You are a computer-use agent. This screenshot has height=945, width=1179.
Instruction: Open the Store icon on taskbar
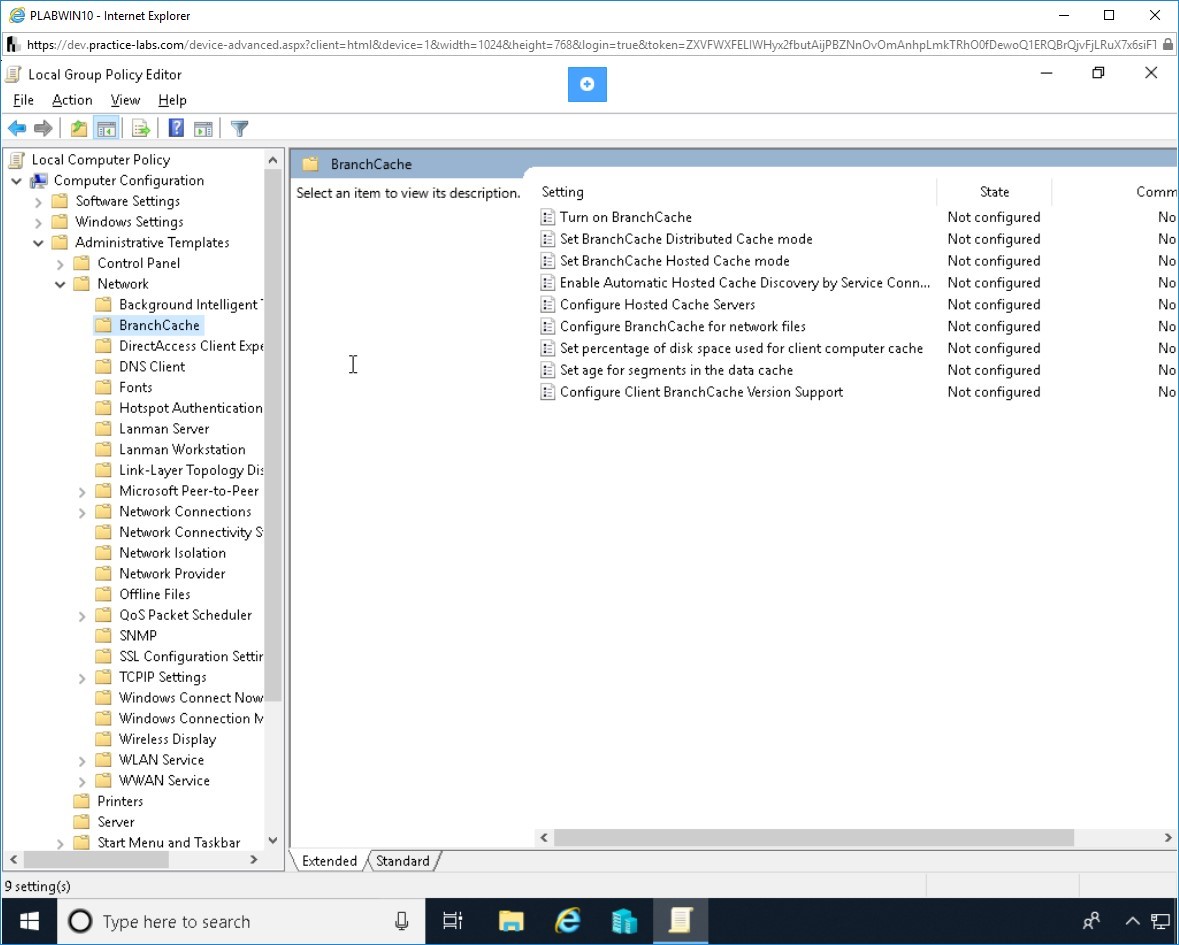[624, 920]
